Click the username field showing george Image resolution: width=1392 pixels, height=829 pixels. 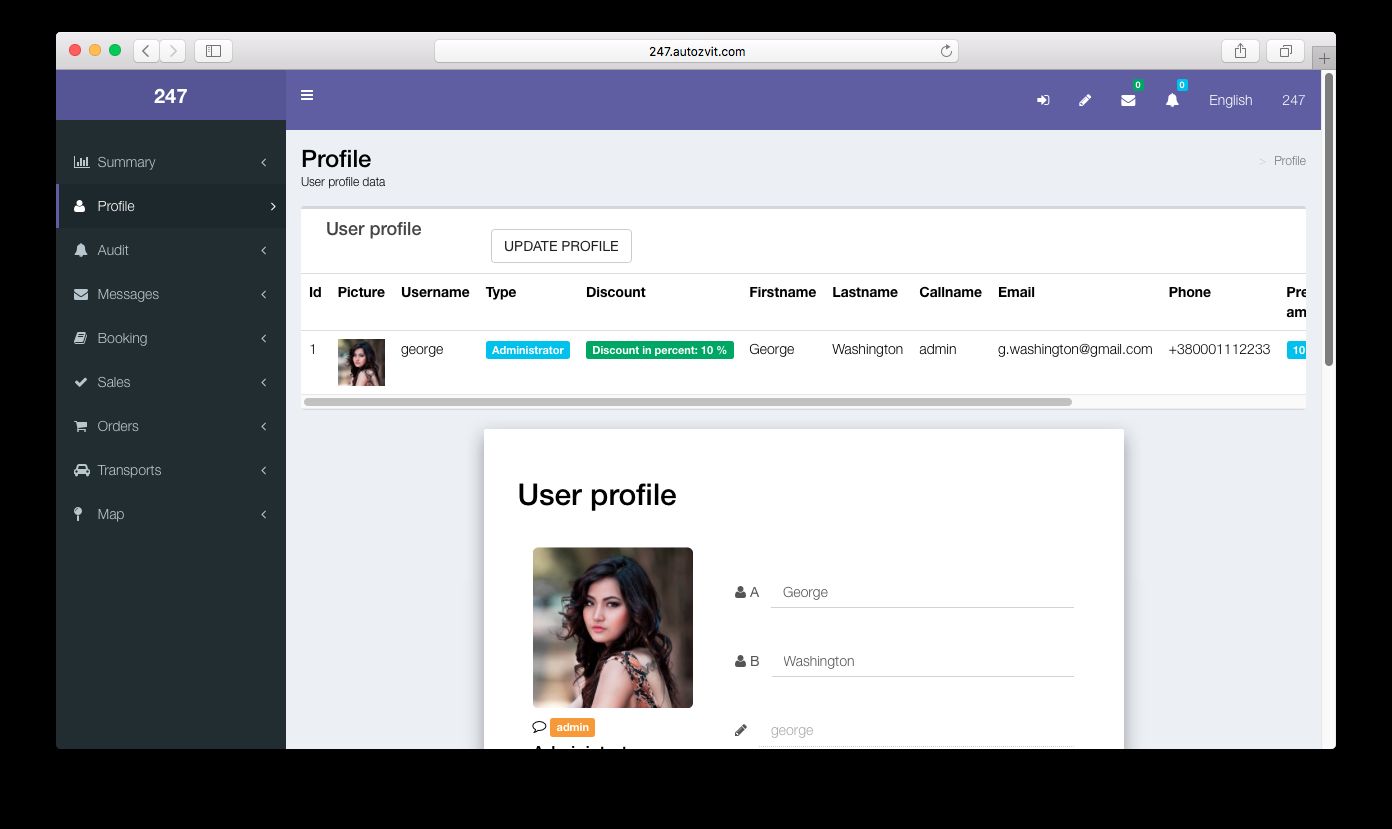click(x=916, y=730)
